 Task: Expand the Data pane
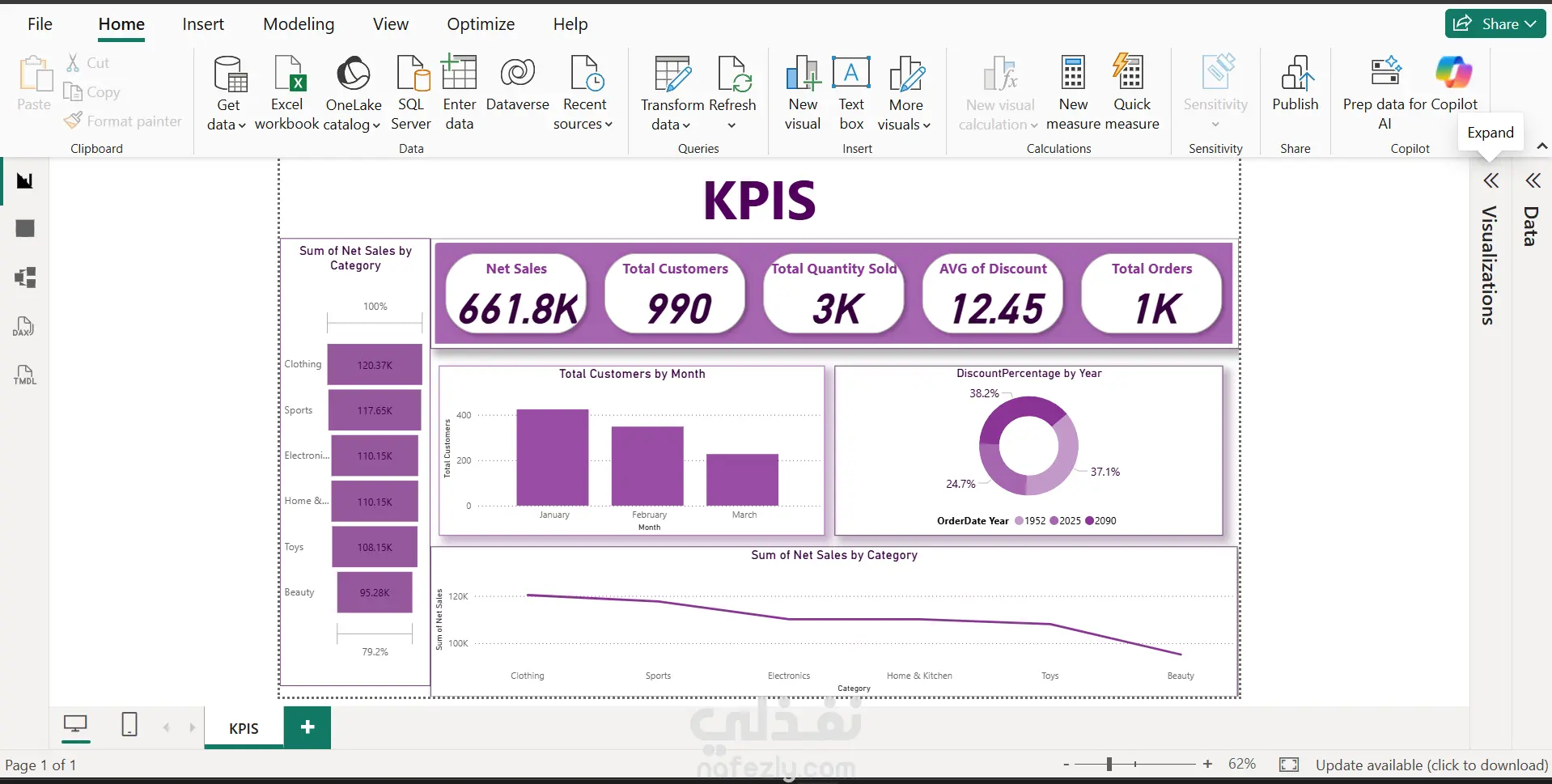point(1533,180)
